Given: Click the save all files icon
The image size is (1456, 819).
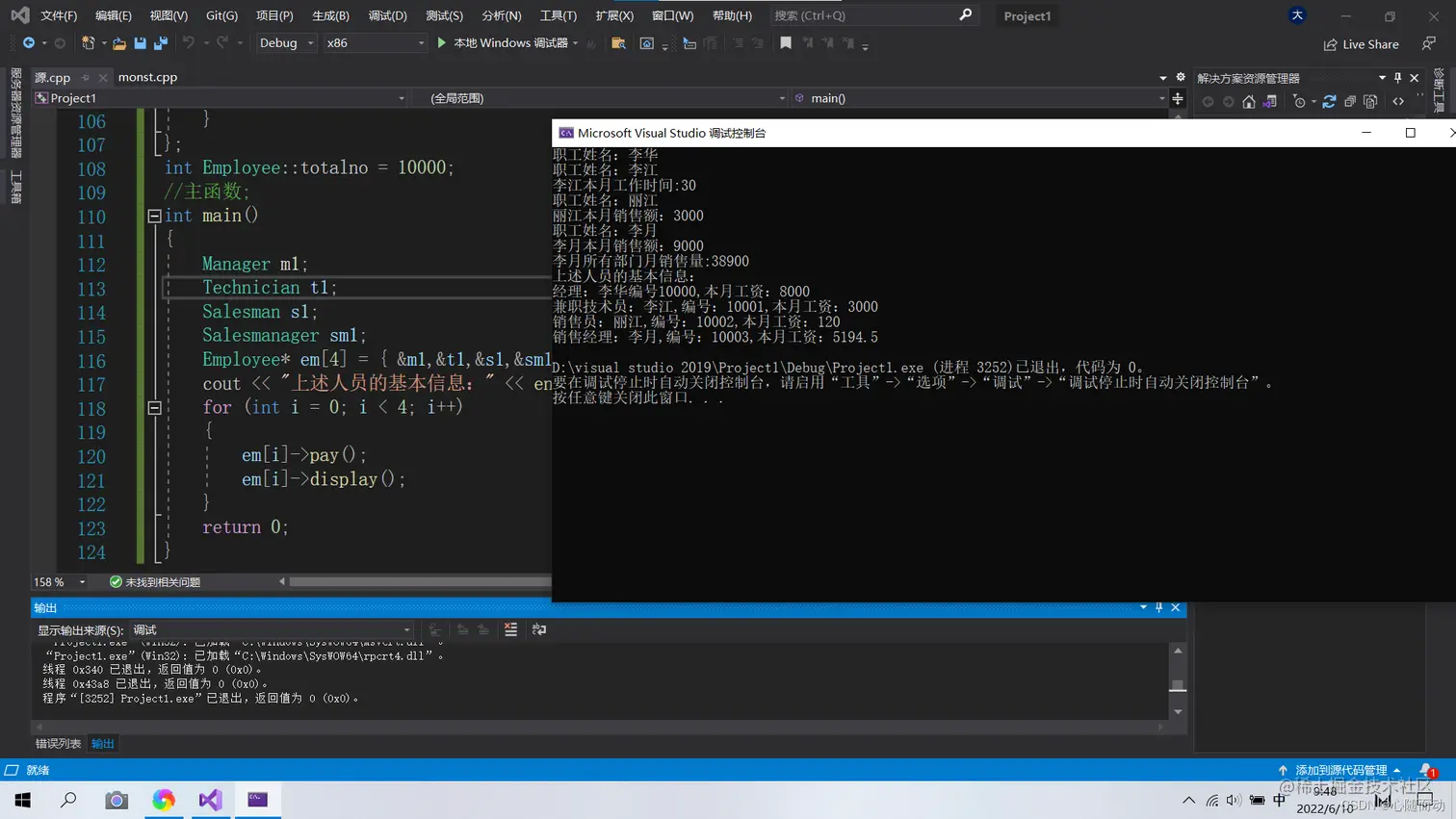Looking at the screenshot, I should [x=161, y=43].
